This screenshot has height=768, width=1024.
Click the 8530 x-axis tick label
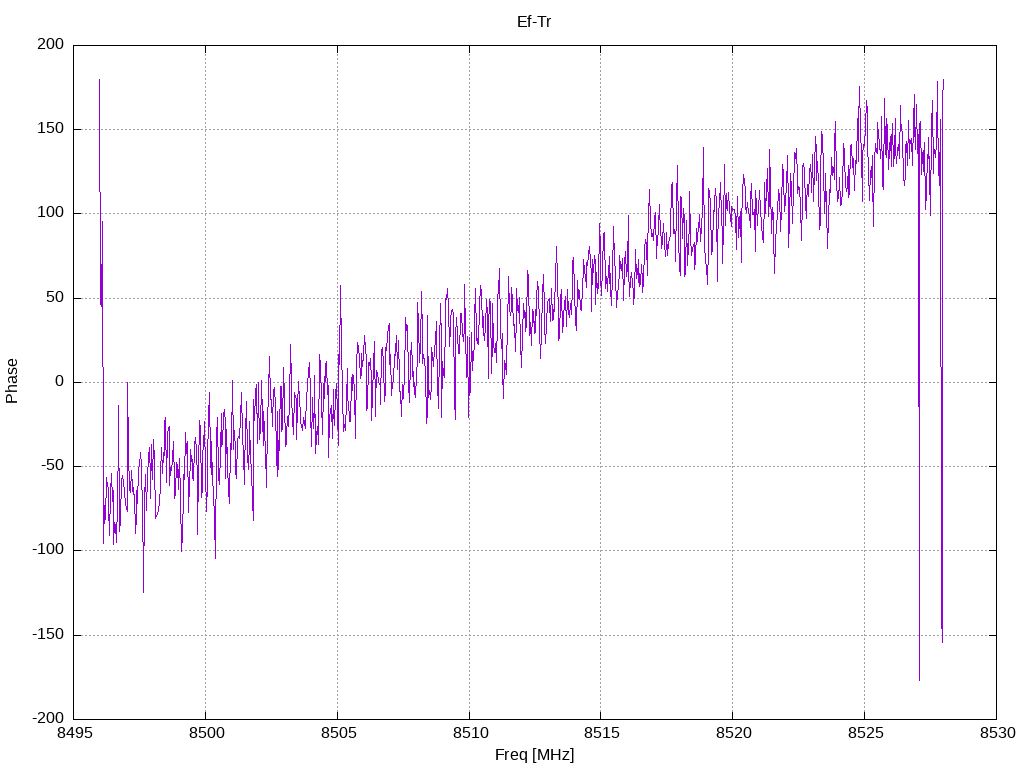997,733
